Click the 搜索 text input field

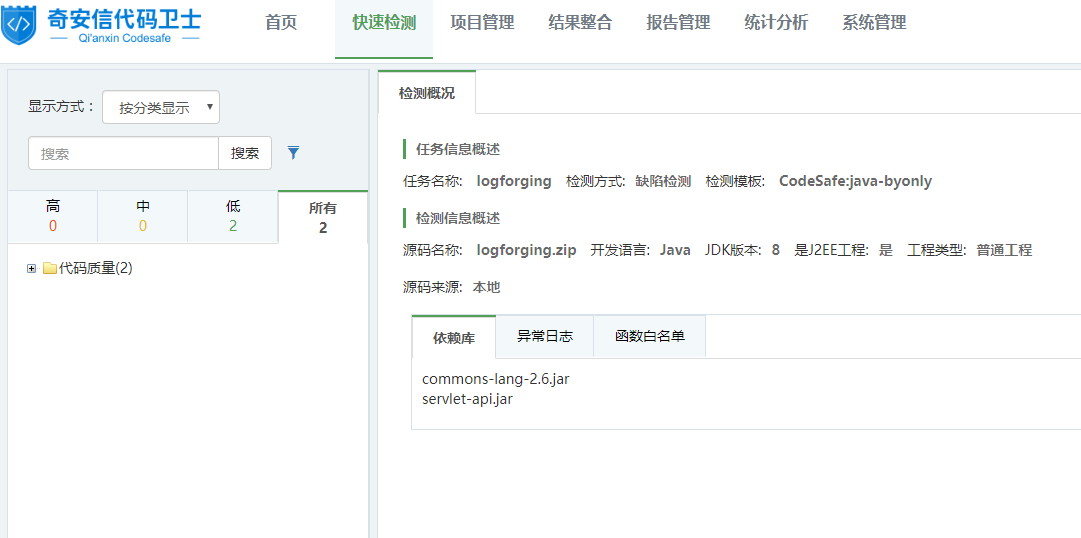point(123,153)
